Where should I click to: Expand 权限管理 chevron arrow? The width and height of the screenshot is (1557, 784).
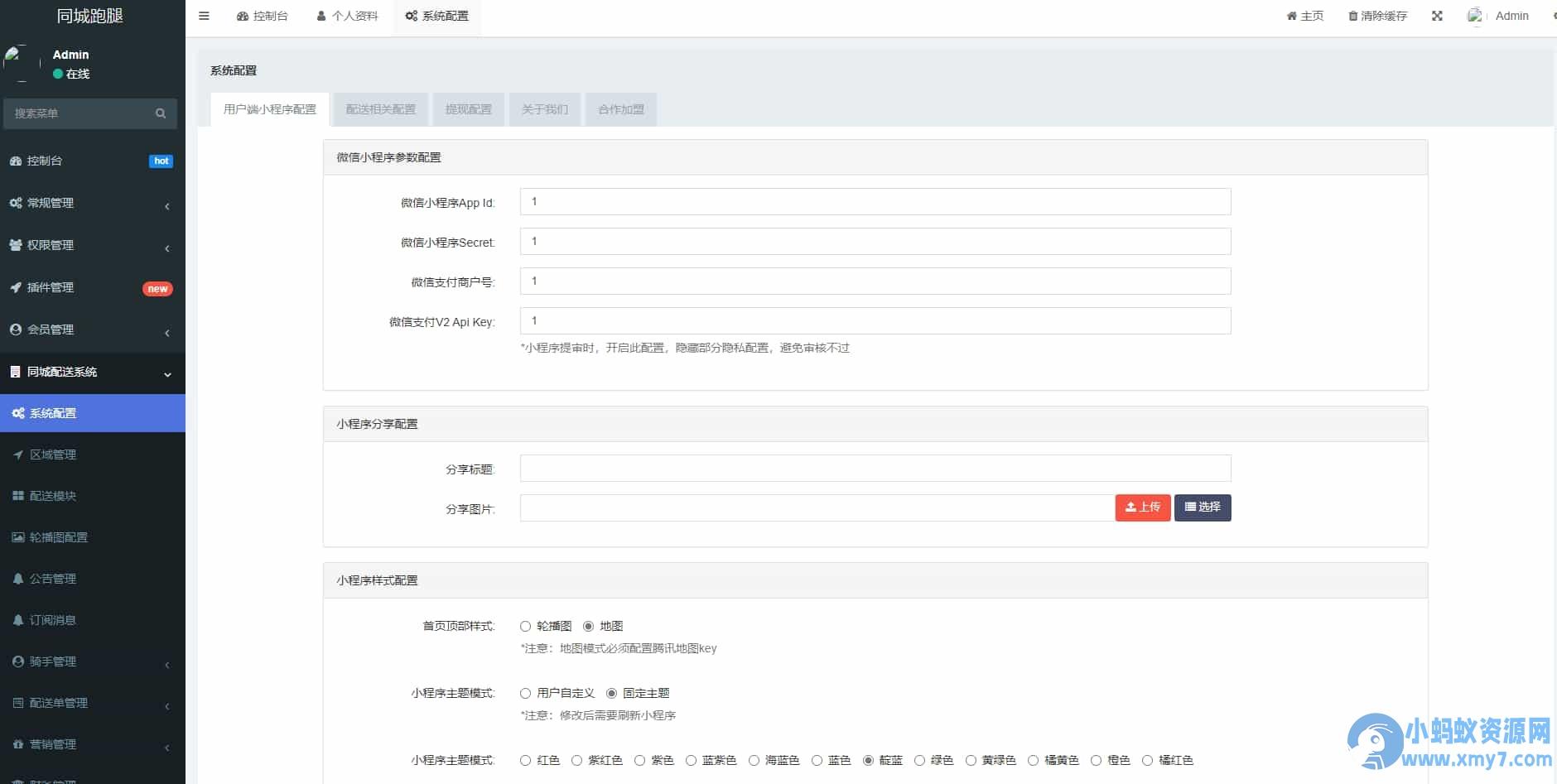pyautogui.click(x=167, y=248)
